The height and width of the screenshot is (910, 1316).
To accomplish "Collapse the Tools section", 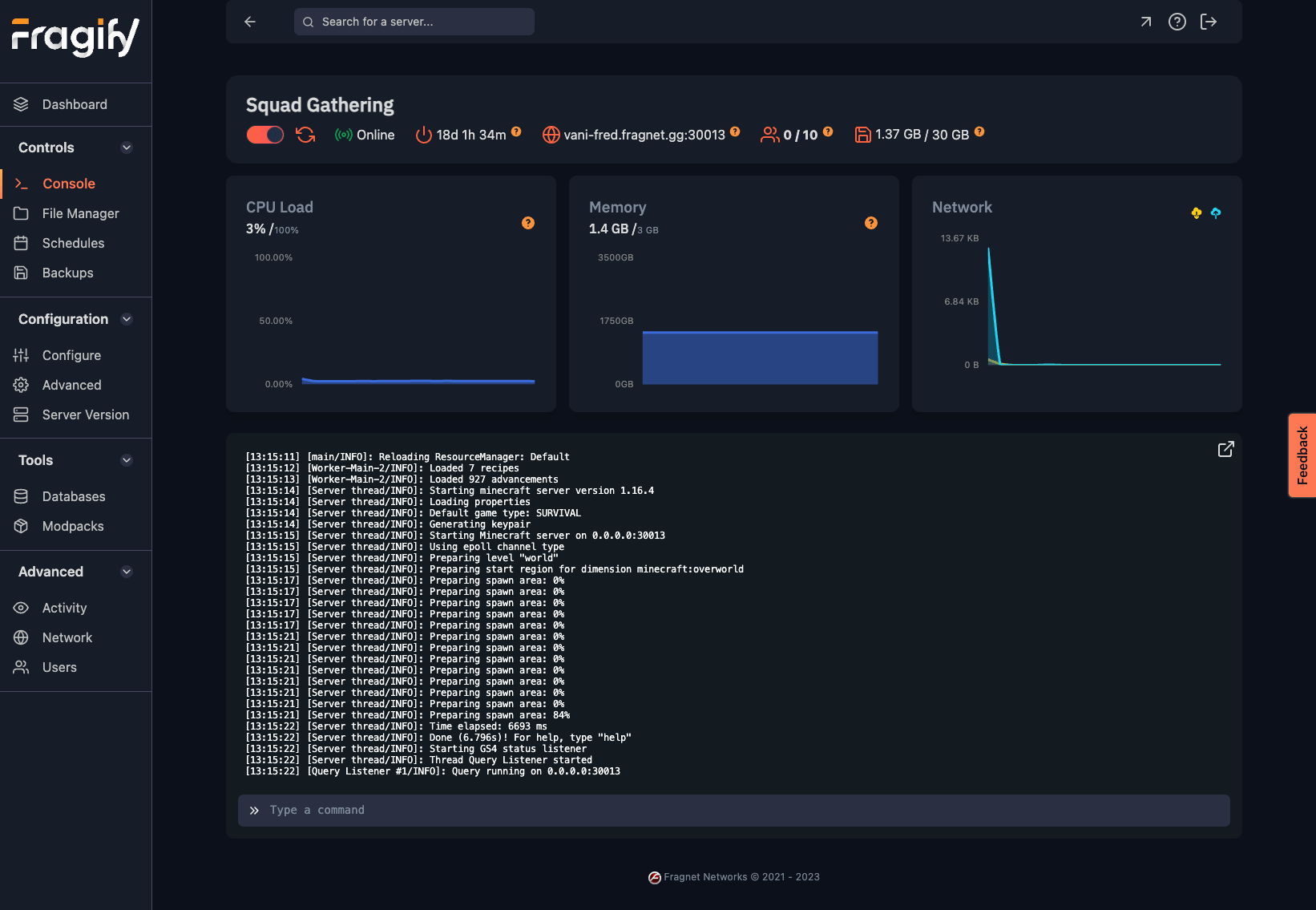I will (127, 460).
